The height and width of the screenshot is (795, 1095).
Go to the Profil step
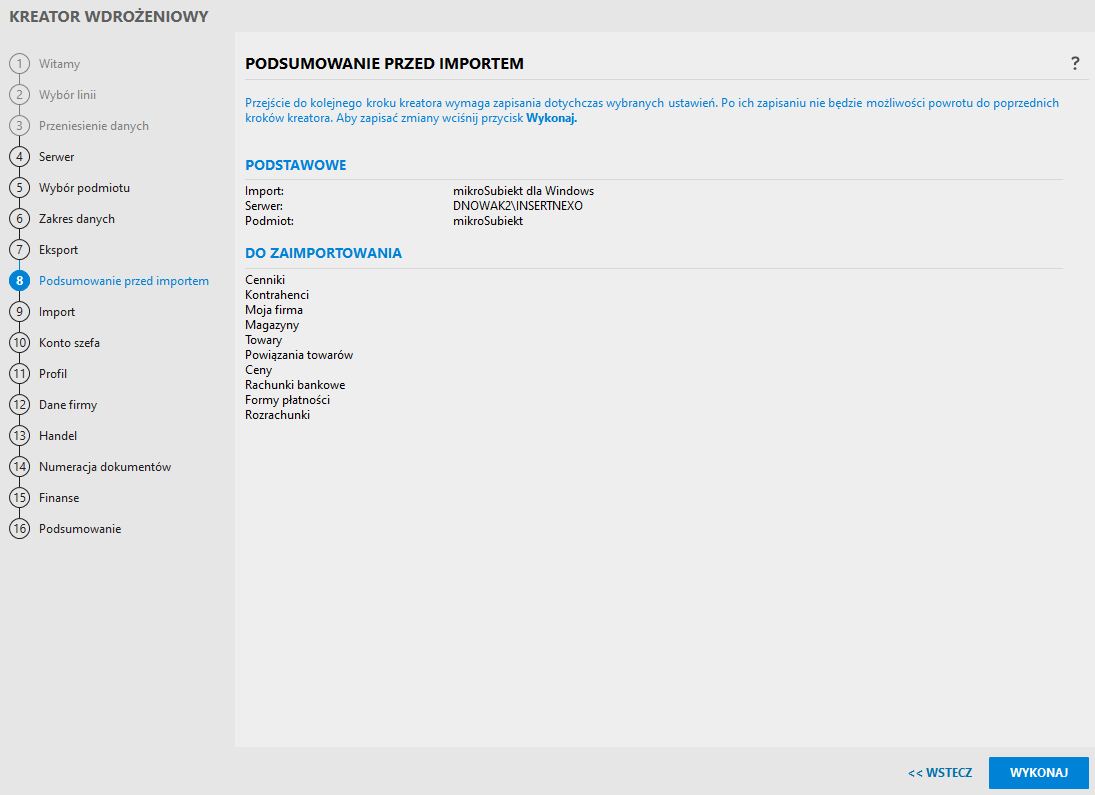point(53,374)
